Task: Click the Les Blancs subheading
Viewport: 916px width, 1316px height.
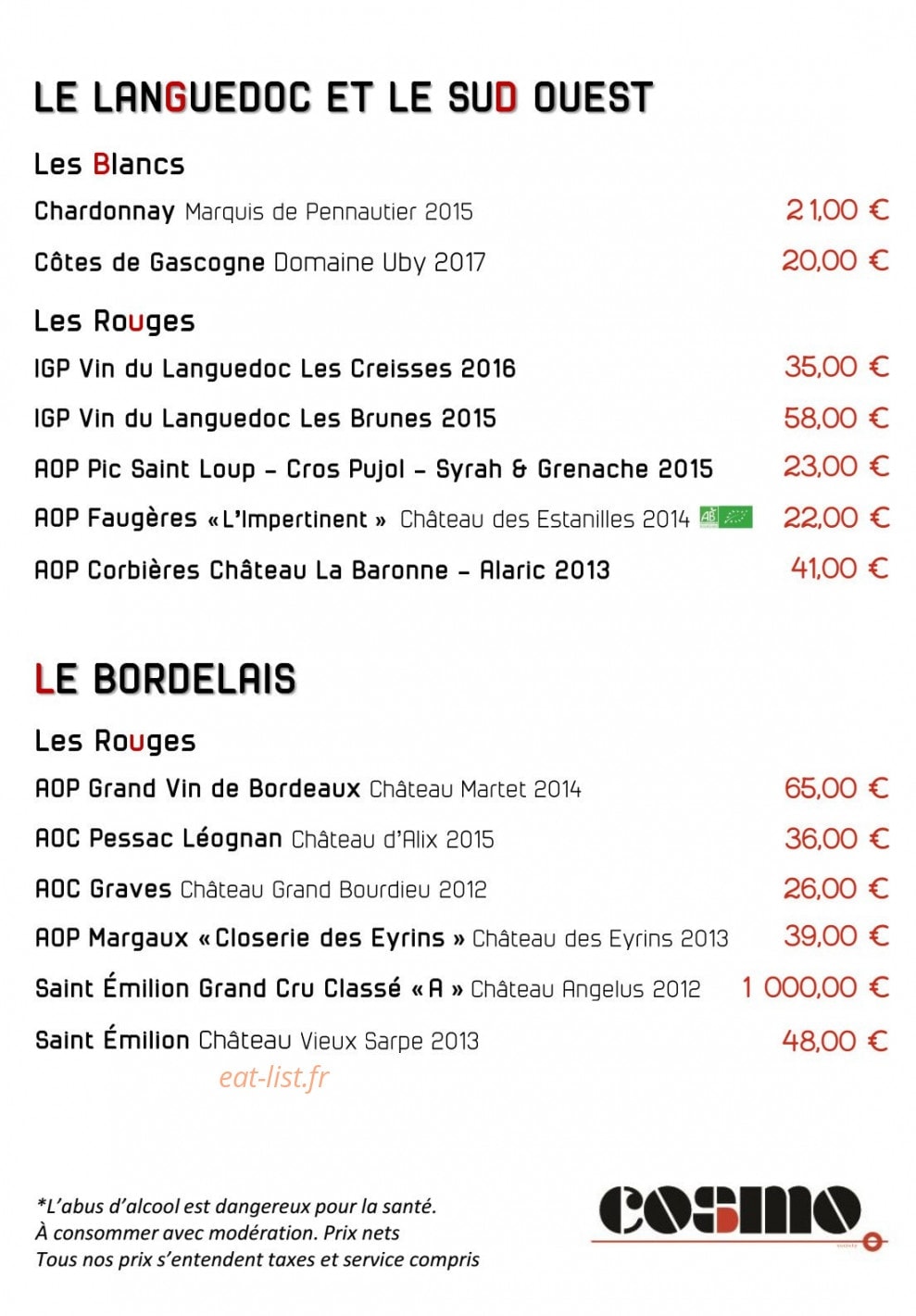Action: coord(109,164)
